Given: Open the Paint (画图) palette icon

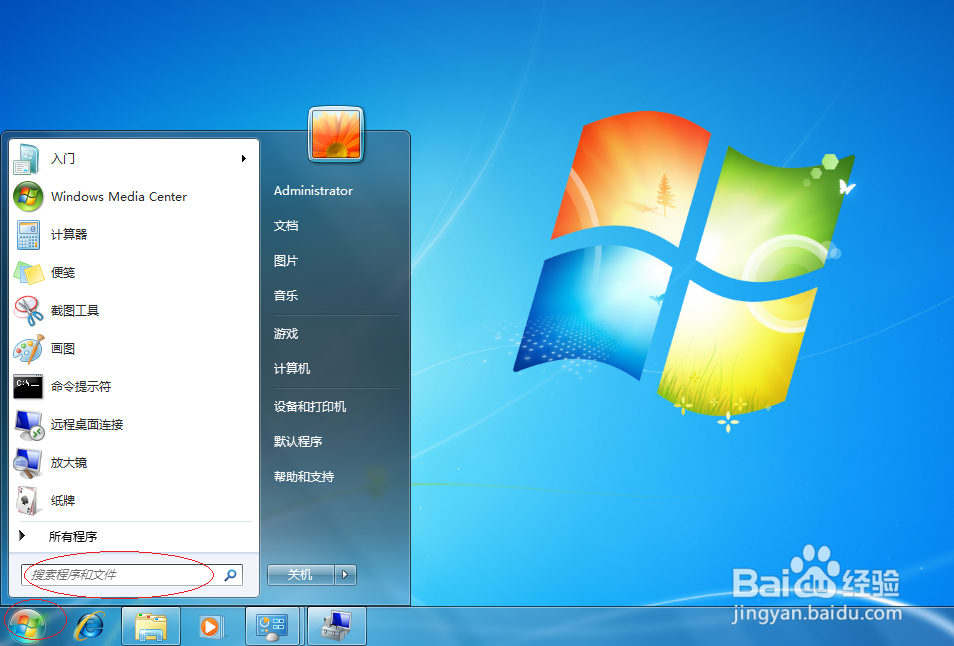Looking at the screenshot, I should pos(29,349).
